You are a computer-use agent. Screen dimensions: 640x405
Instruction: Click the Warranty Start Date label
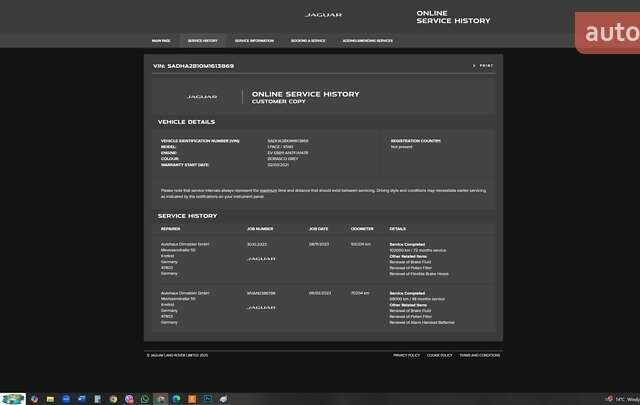(185, 165)
